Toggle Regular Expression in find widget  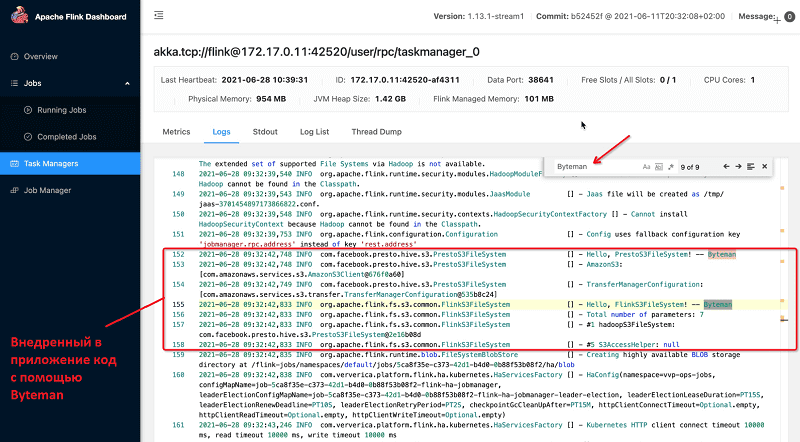[670, 167]
